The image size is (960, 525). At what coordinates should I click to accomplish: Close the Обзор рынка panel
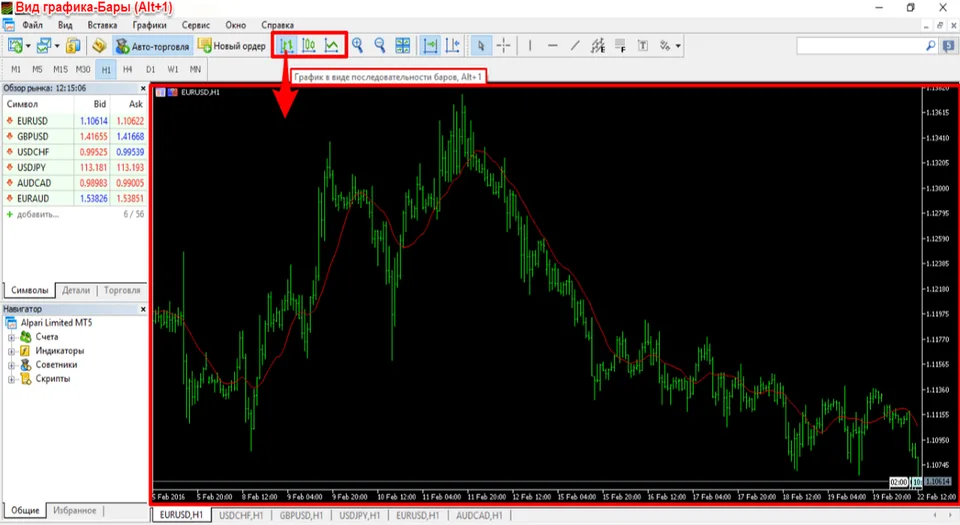143,88
